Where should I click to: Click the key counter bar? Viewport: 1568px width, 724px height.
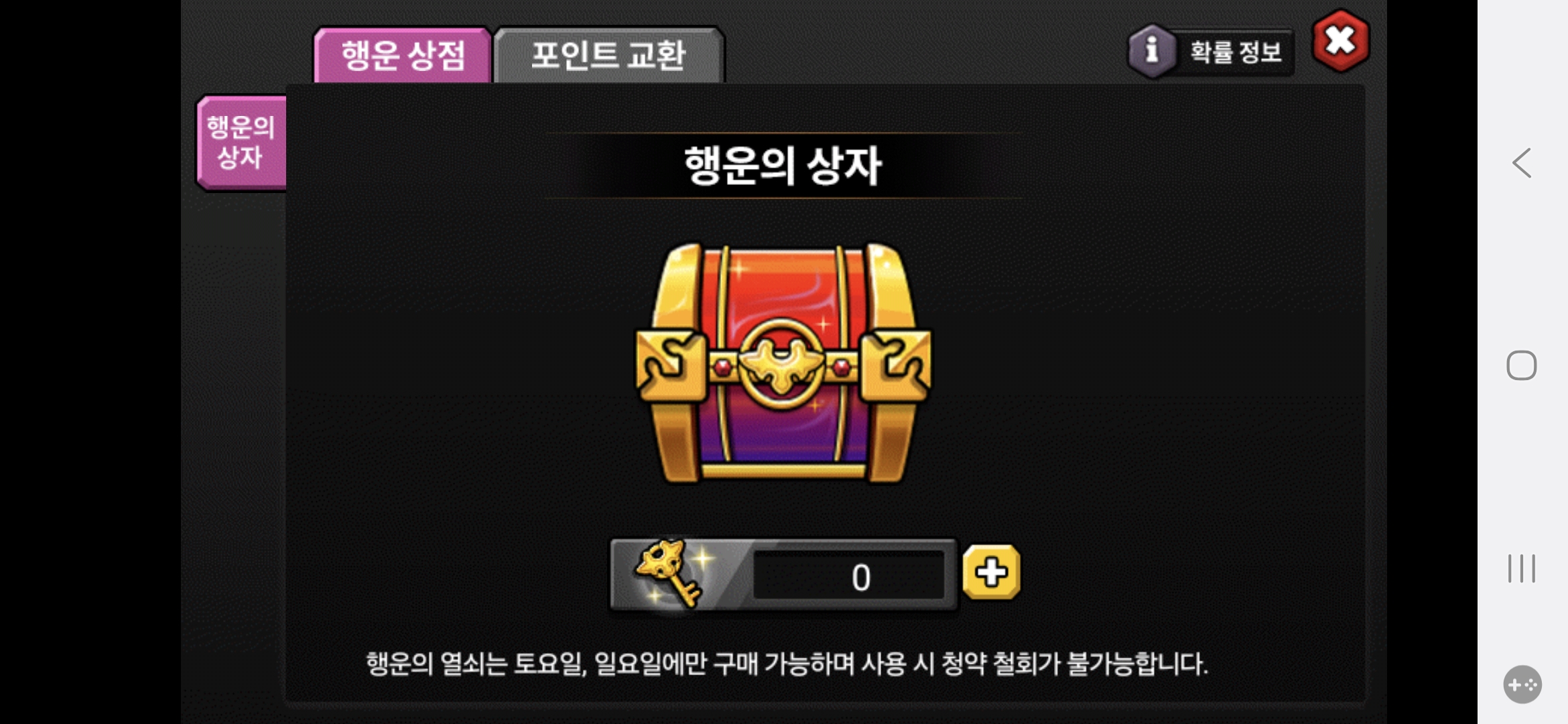[x=783, y=575]
